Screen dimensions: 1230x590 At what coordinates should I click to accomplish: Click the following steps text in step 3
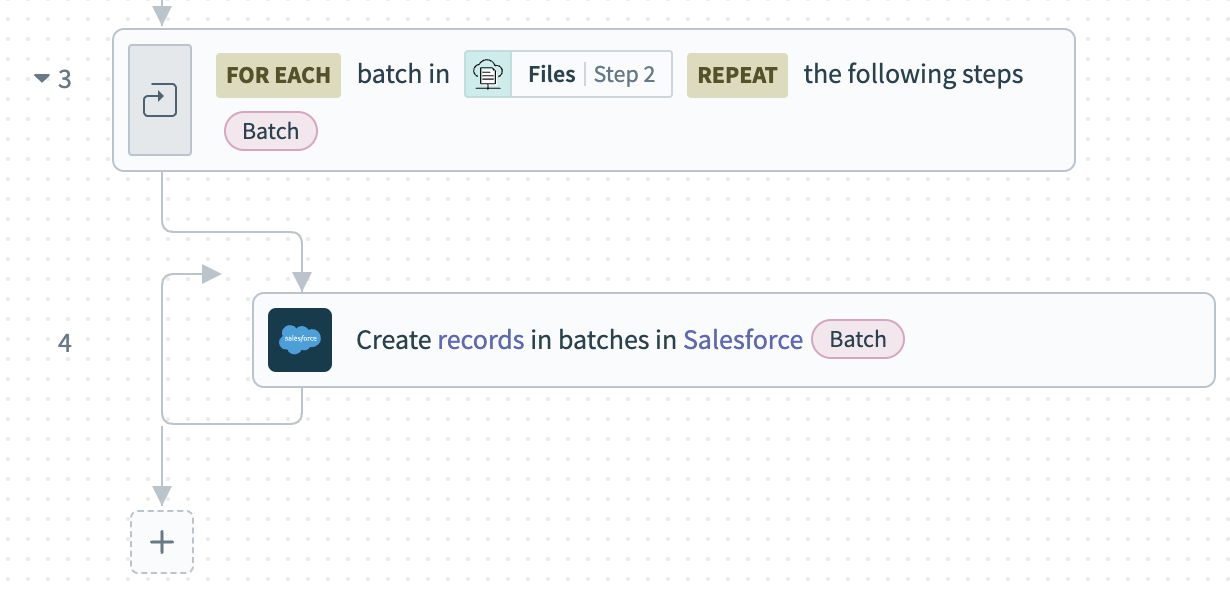913,74
